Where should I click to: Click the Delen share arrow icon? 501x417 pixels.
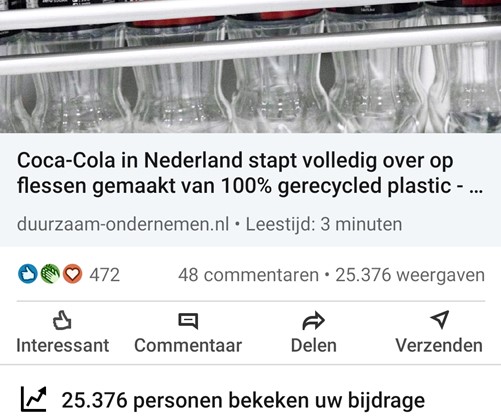point(313,321)
